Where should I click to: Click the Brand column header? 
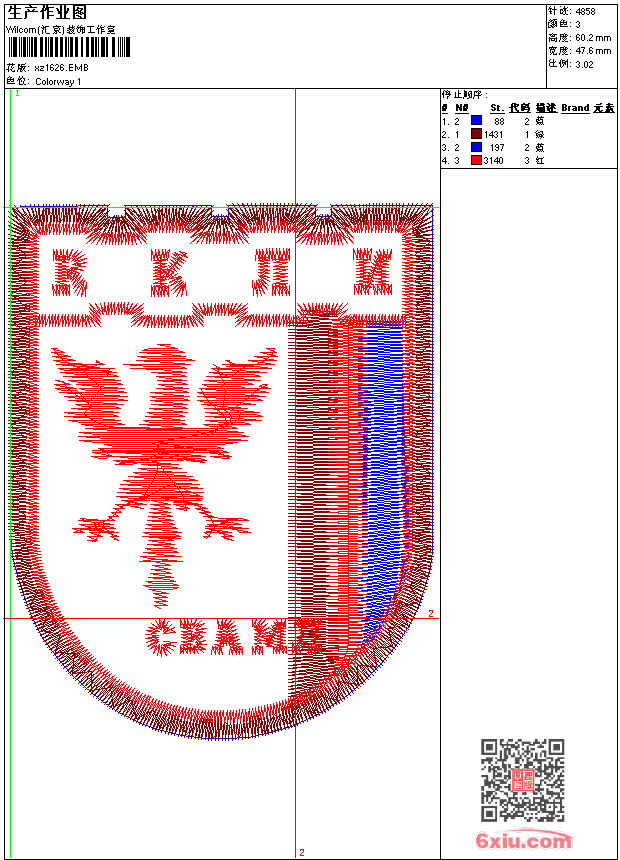click(575, 108)
